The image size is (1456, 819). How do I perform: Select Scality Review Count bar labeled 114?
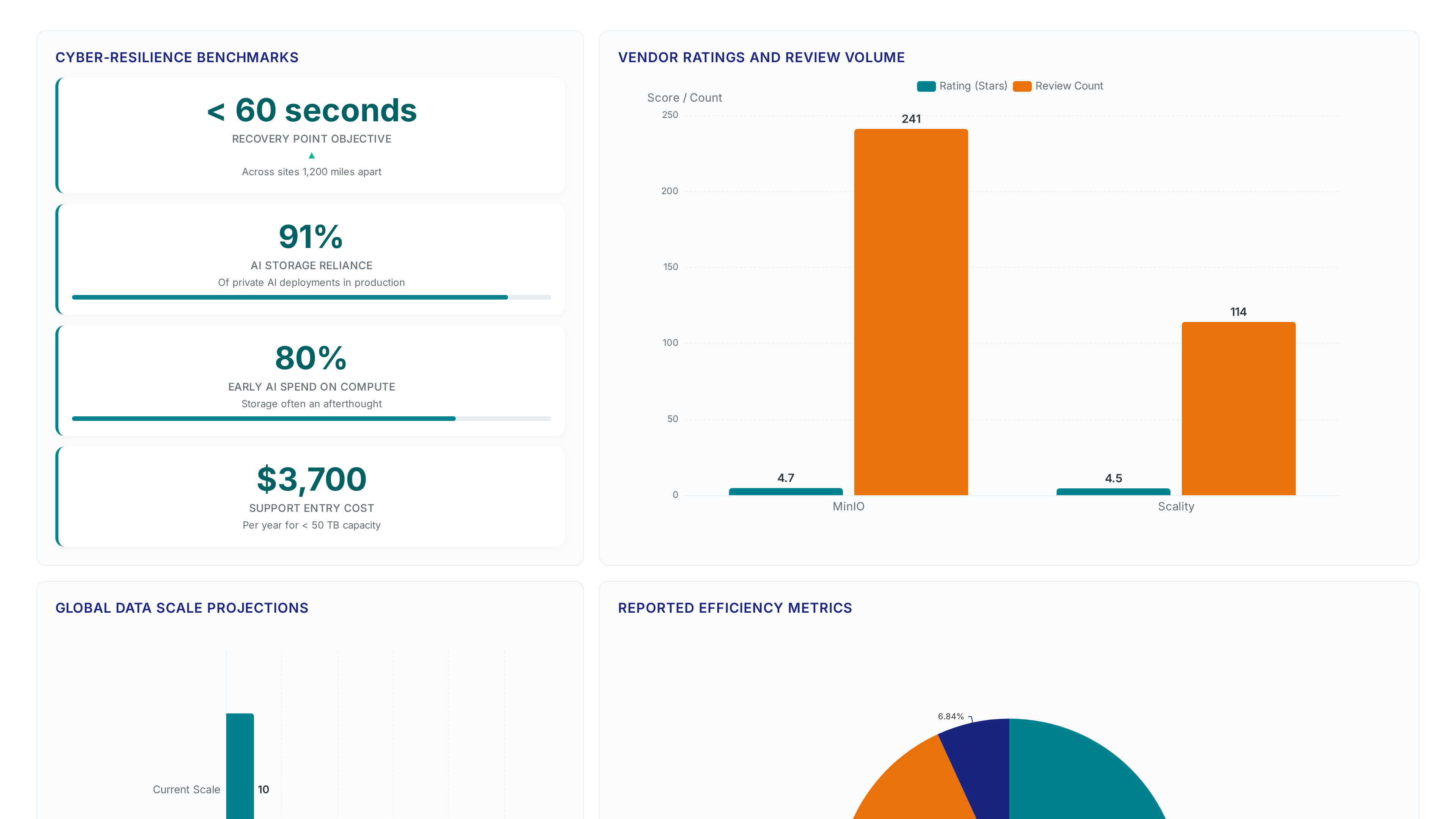coord(1238,409)
